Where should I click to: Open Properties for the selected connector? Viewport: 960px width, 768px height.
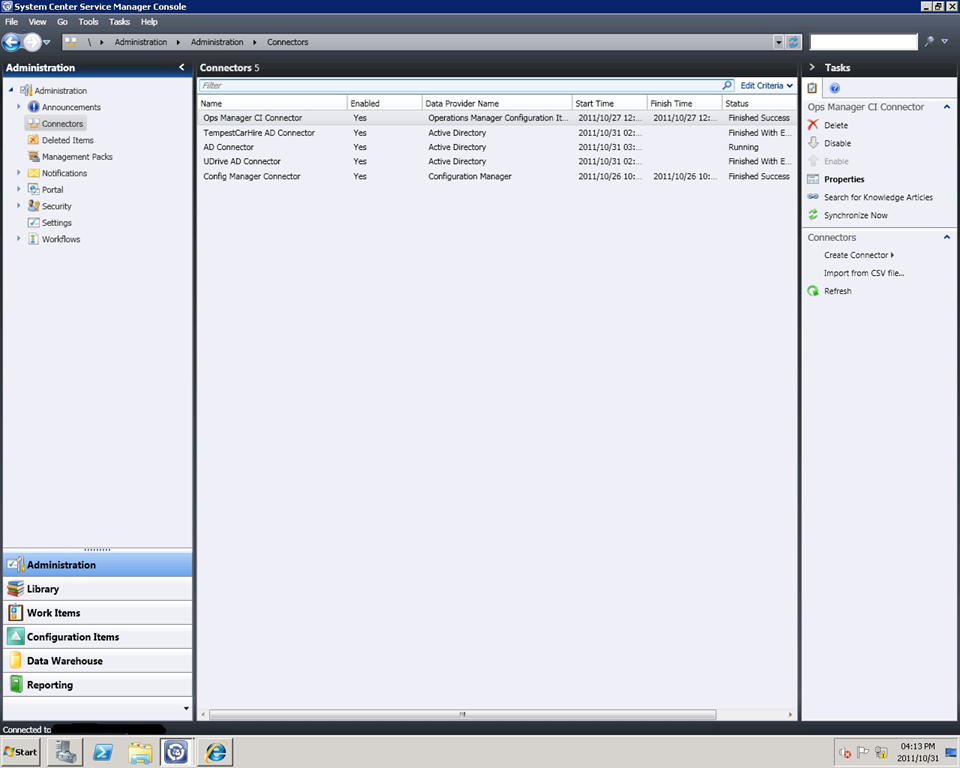[x=844, y=179]
